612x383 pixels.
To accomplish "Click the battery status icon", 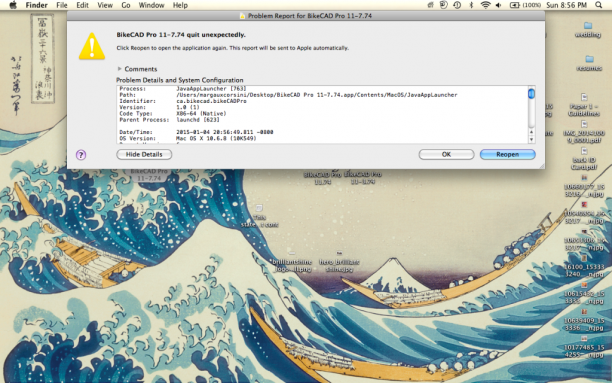I will coord(514,5).
